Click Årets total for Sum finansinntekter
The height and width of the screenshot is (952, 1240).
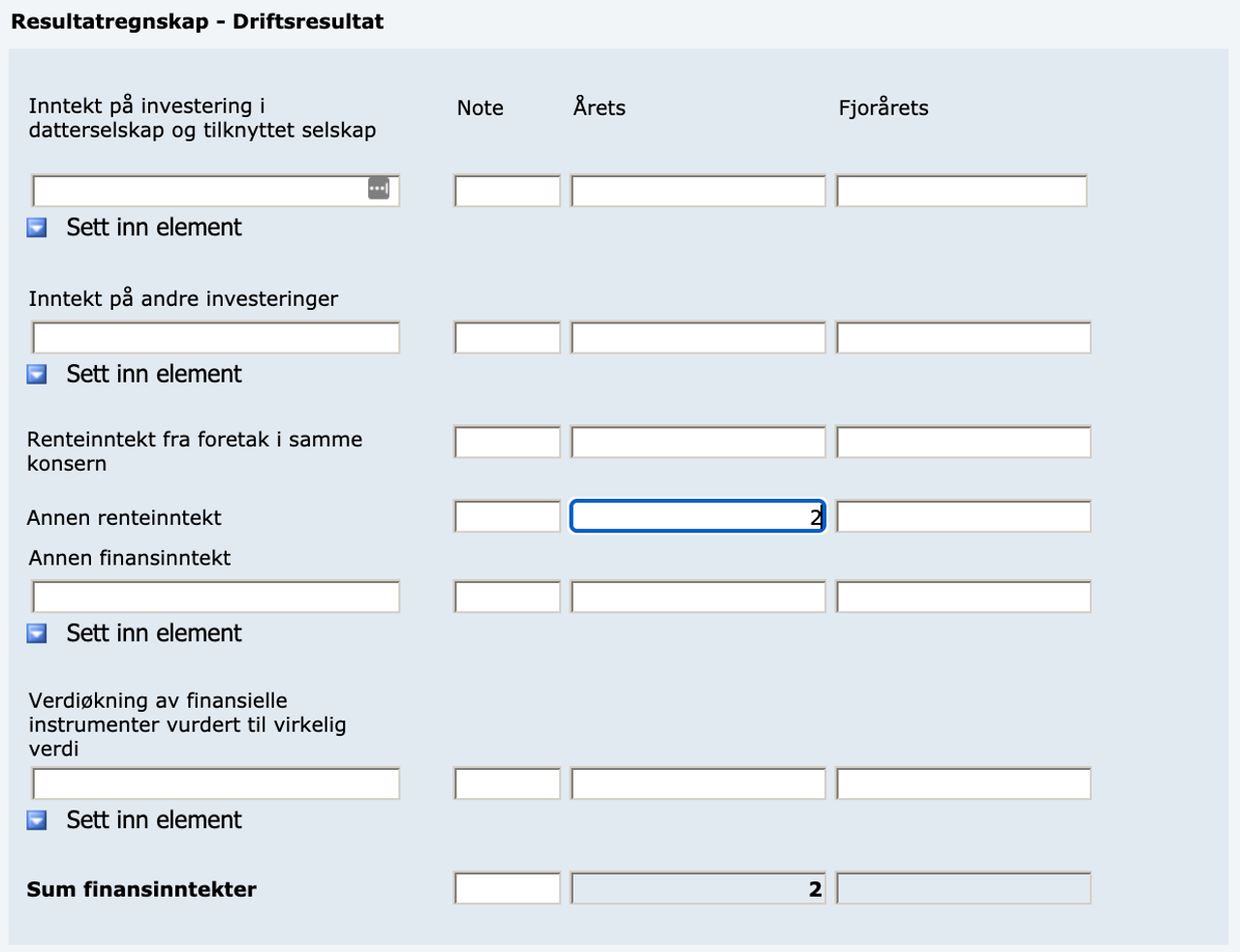(x=697, y=888)
